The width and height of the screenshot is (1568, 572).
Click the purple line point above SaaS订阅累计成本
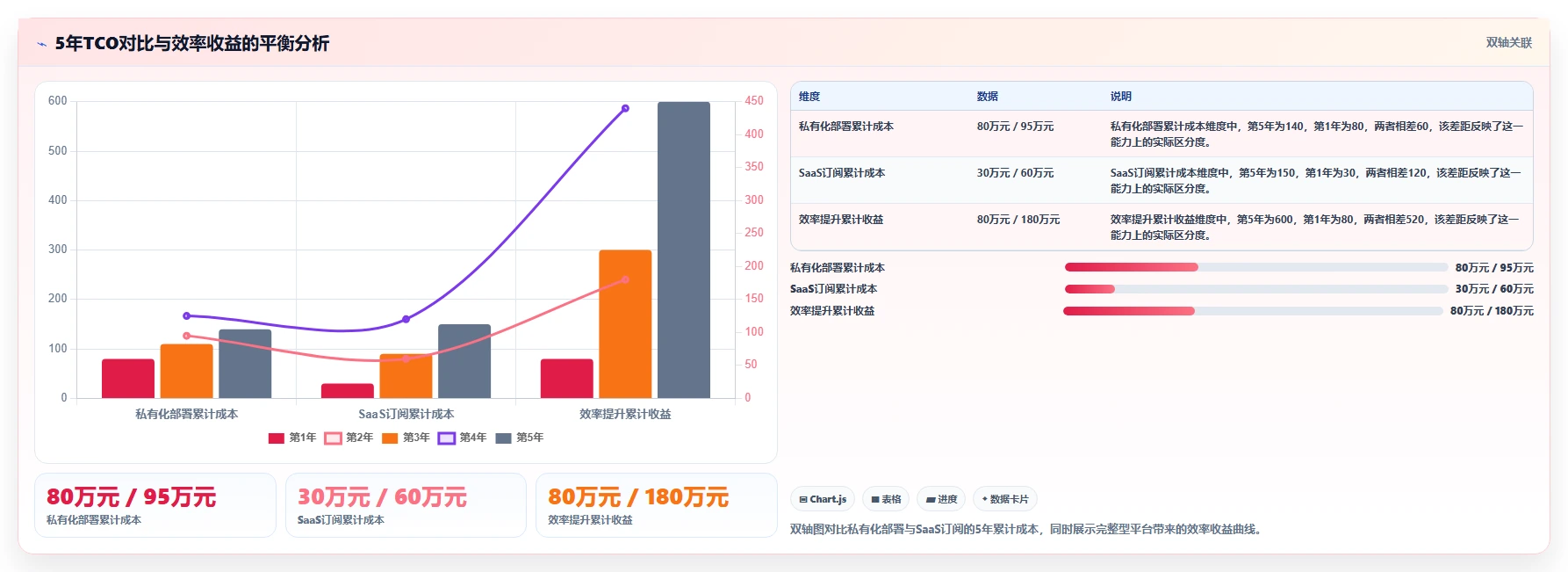(406, 319)
